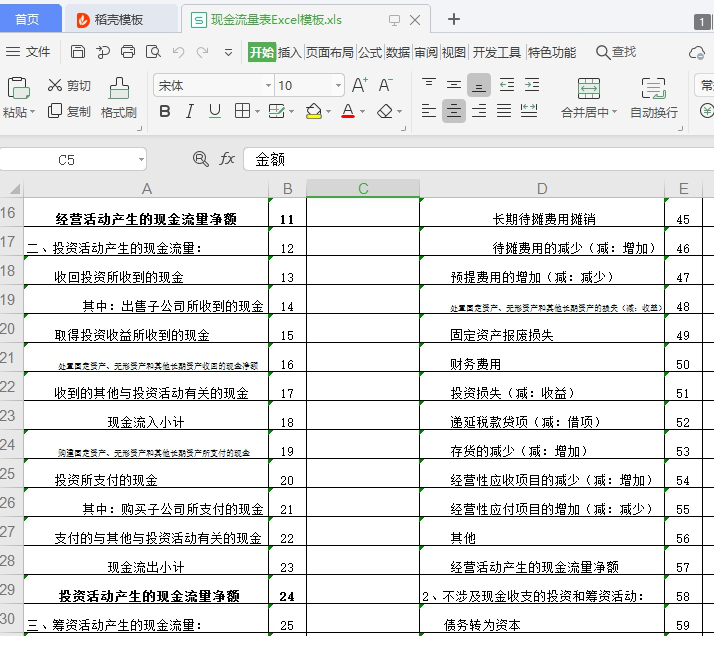The image size is (714, 661).
Task: Expand the Paste options arrow
Action: [33, 112]
